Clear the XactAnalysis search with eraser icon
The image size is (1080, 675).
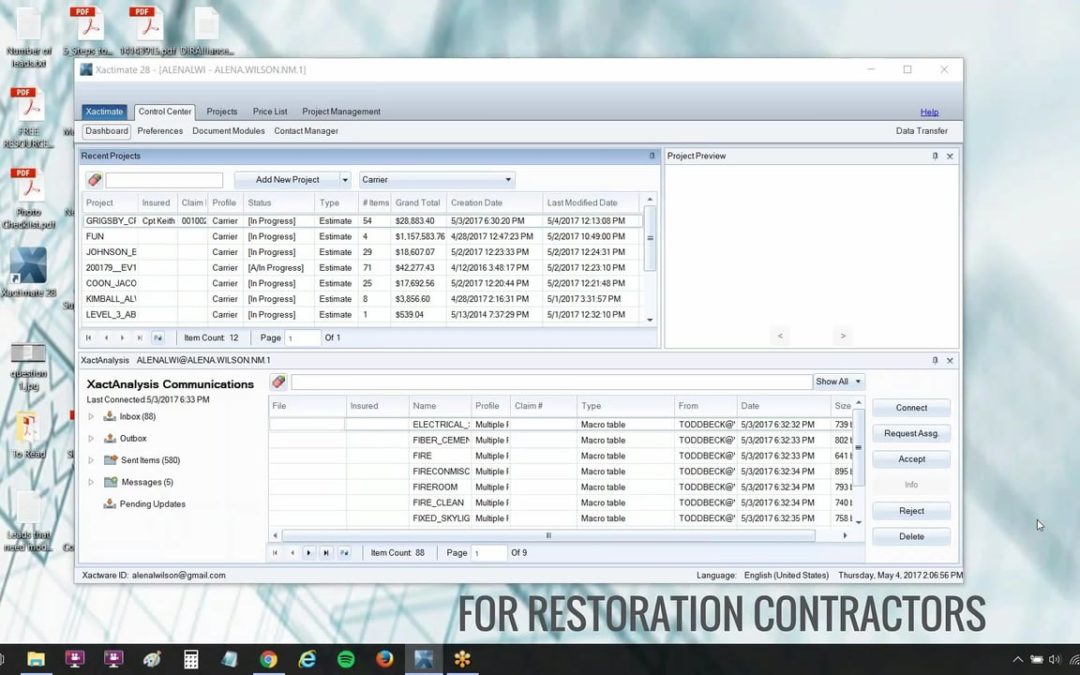[278, 382]
